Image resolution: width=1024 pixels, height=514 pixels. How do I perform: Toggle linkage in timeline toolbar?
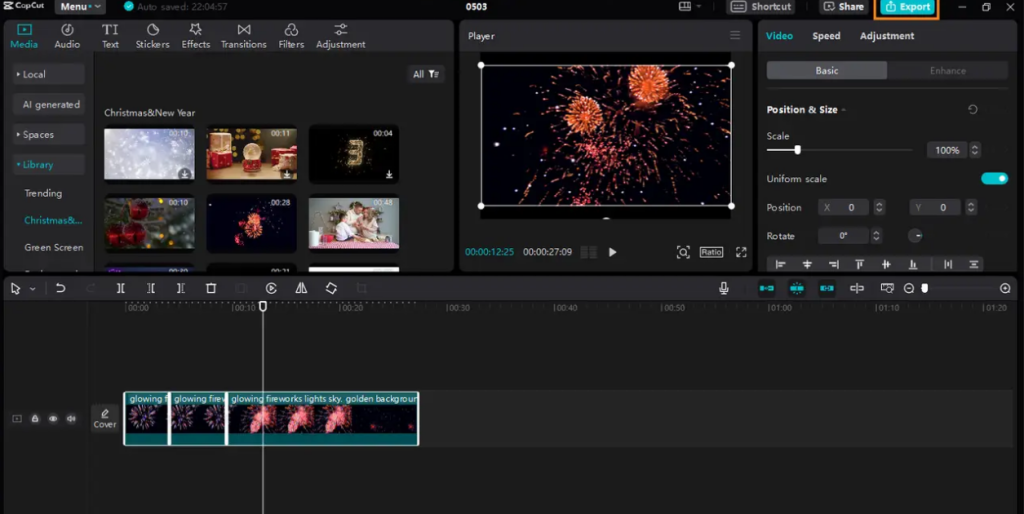827,288
